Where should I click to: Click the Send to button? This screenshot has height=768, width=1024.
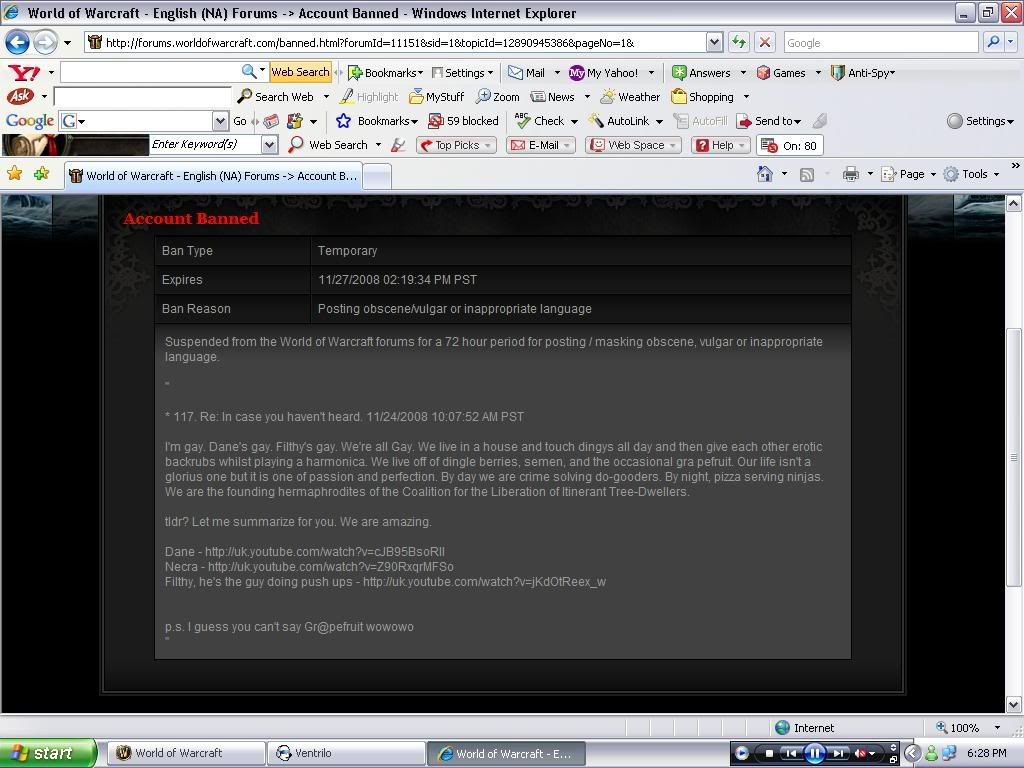click(x=768, y=121)
